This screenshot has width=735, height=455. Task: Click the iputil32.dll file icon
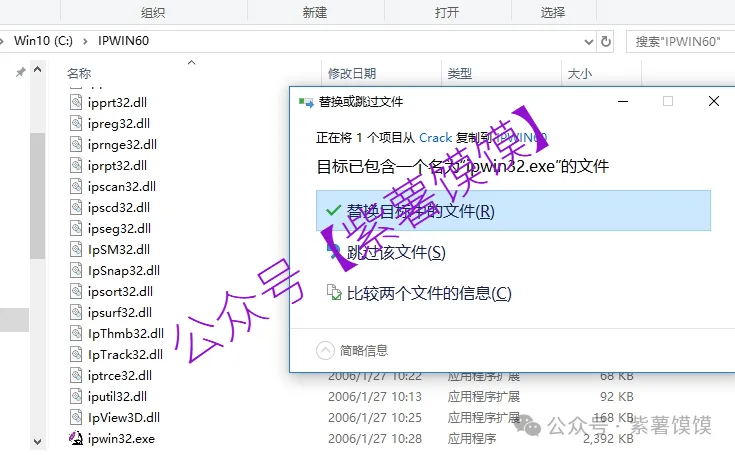coord(78,396)
